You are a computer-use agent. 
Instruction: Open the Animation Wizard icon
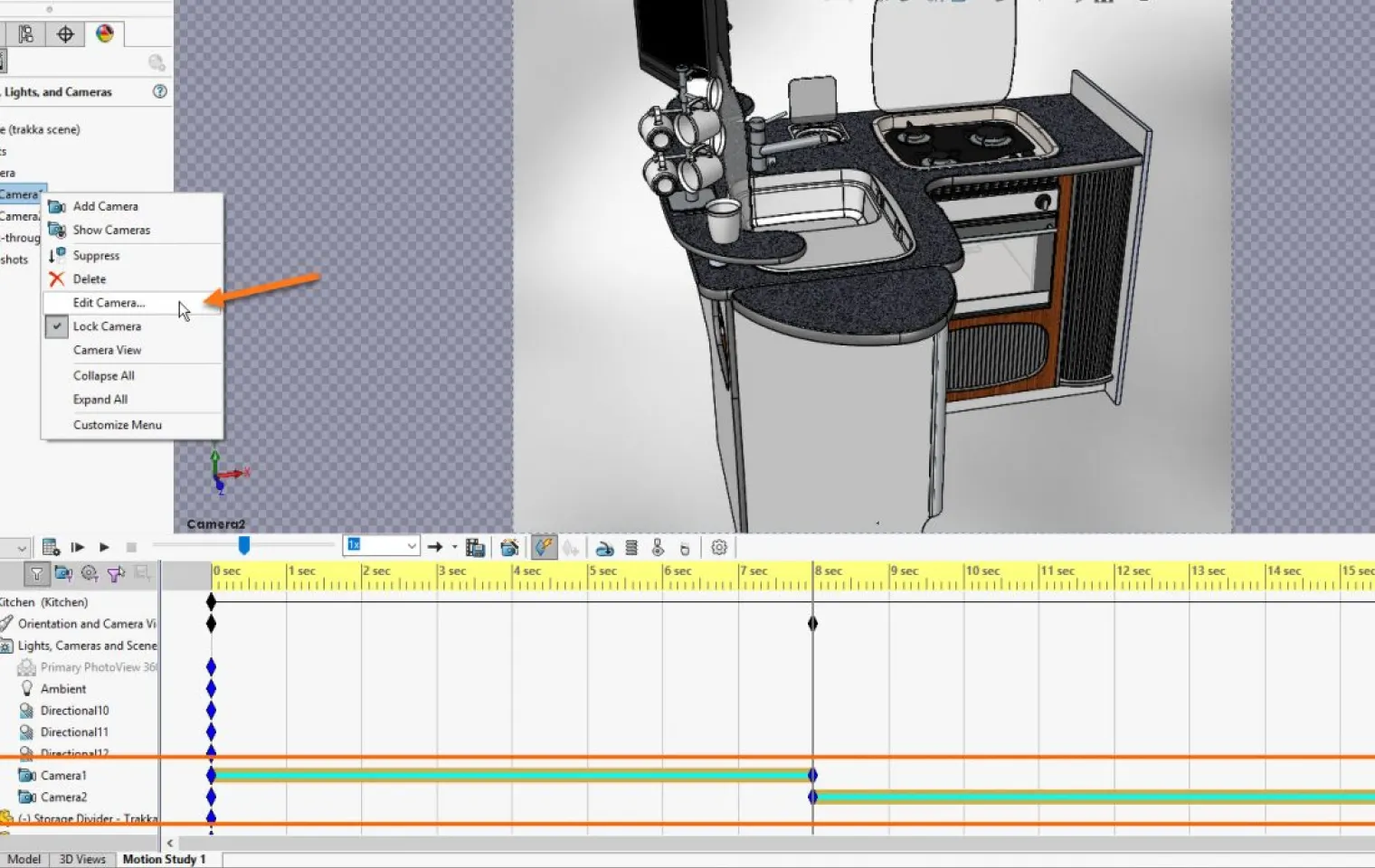tap(509, 547)
